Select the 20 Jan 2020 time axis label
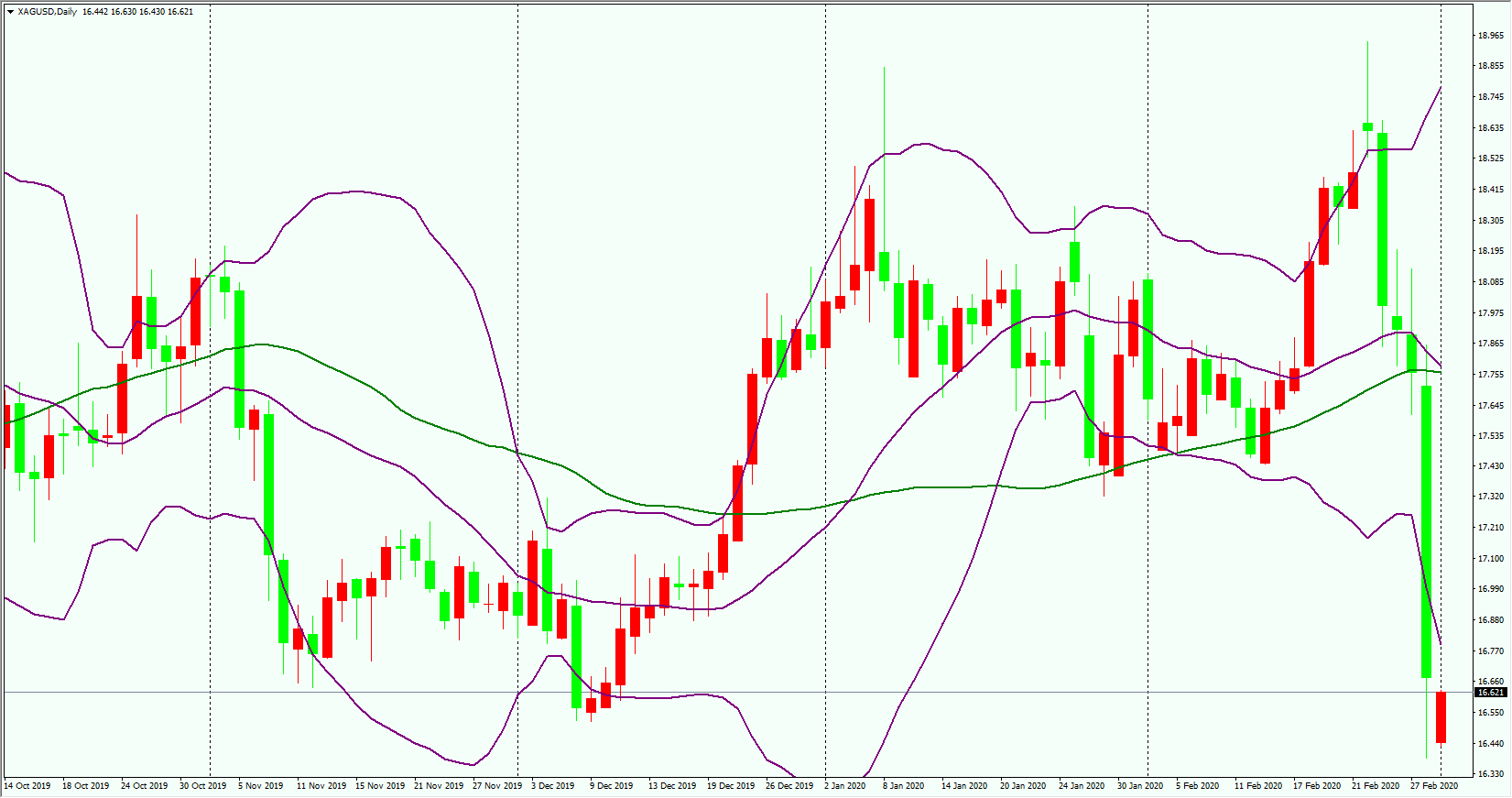 pyautogui.click(x=1023, y=786)
